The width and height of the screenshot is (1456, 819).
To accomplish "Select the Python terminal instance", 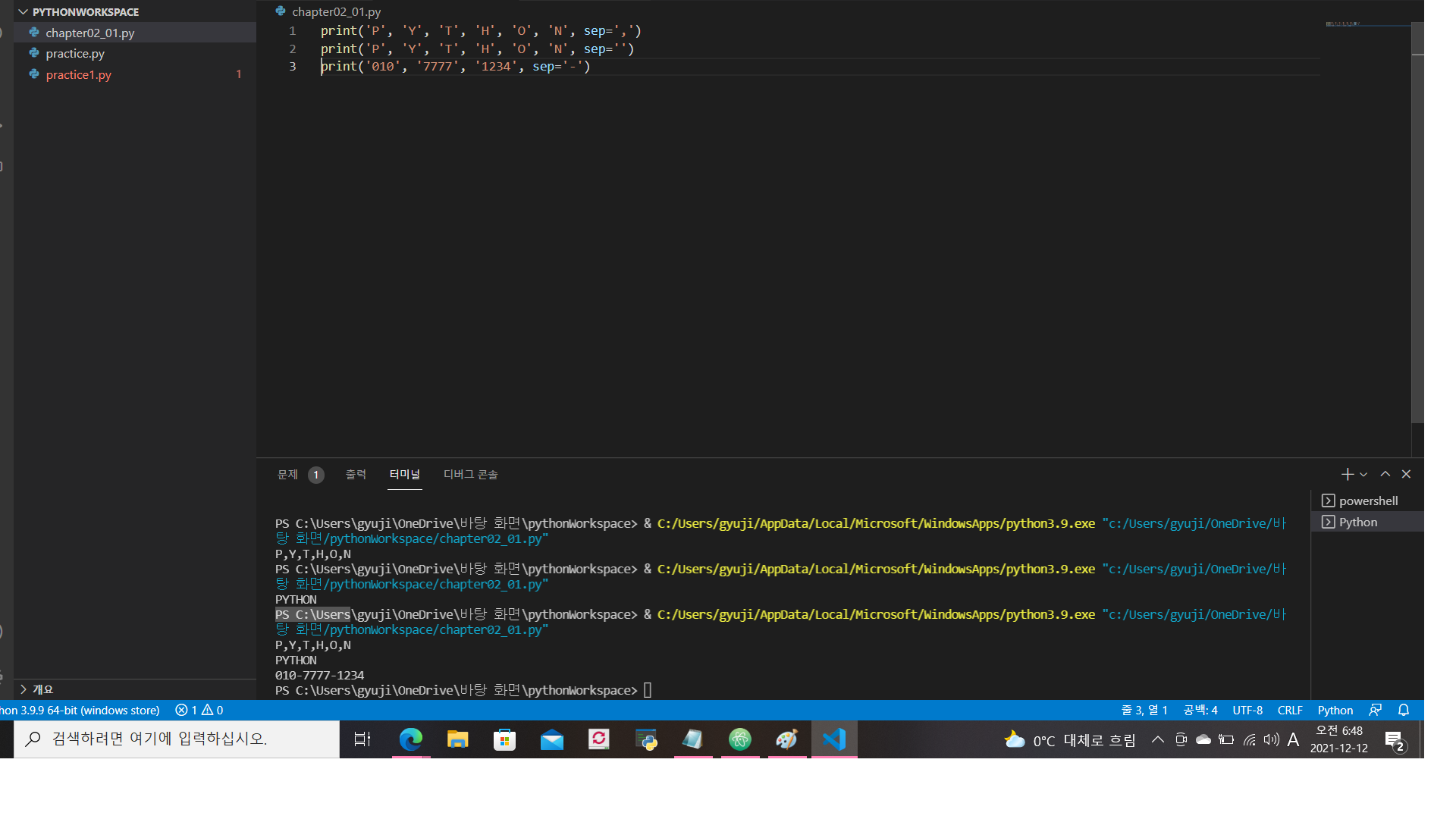I will pos(1367,522).
